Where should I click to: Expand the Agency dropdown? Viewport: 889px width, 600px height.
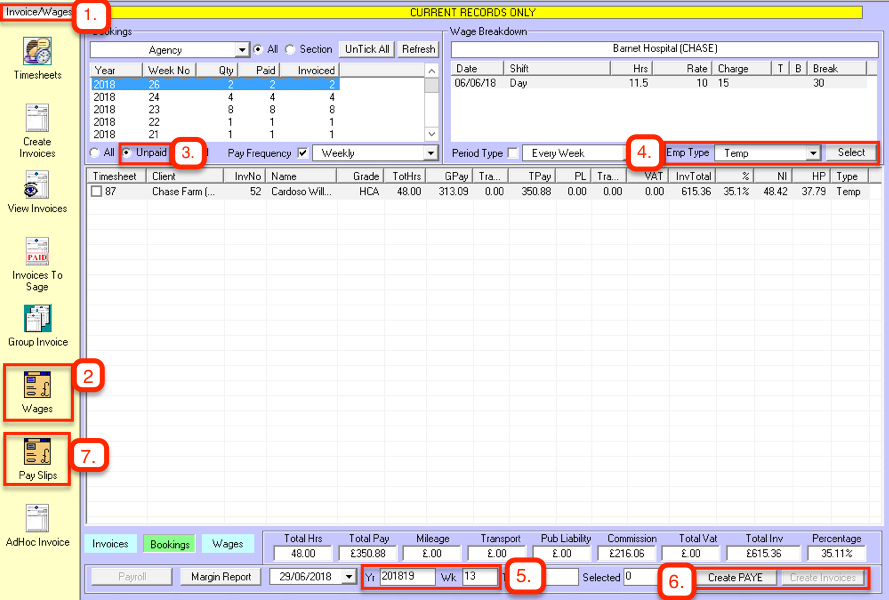click(x=242, y=50)
